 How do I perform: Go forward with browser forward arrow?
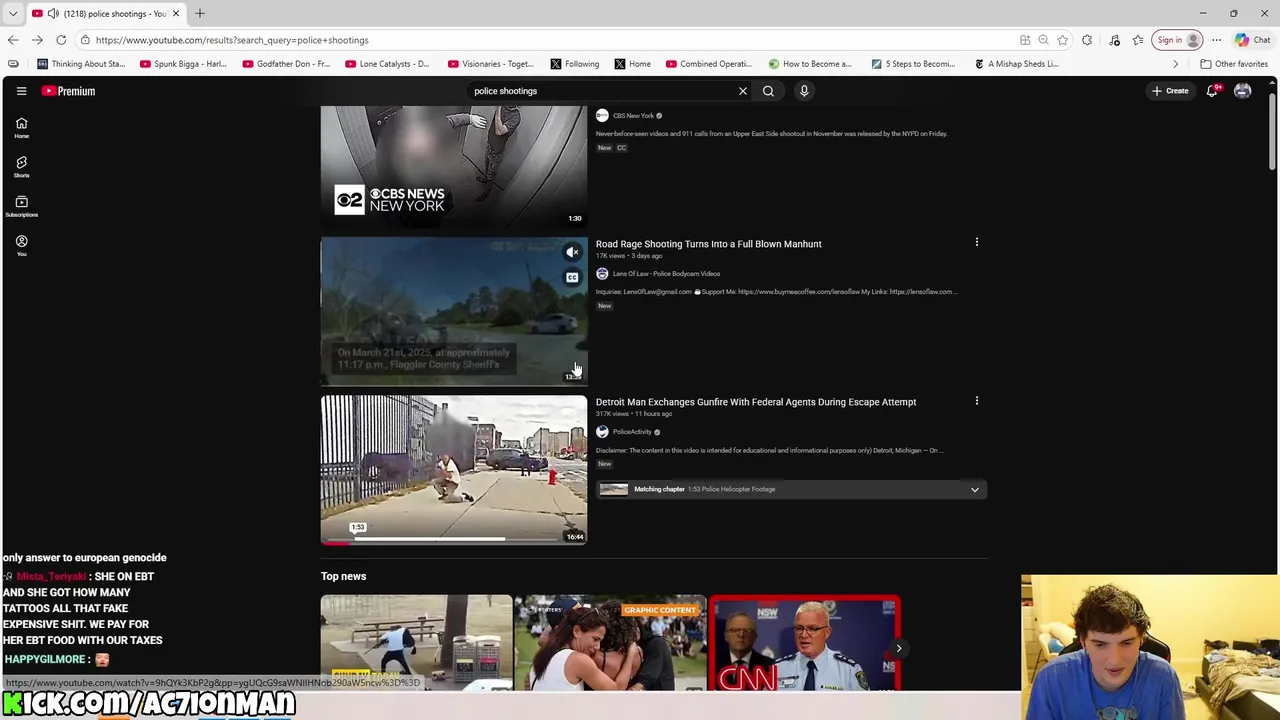coord(37,40)
